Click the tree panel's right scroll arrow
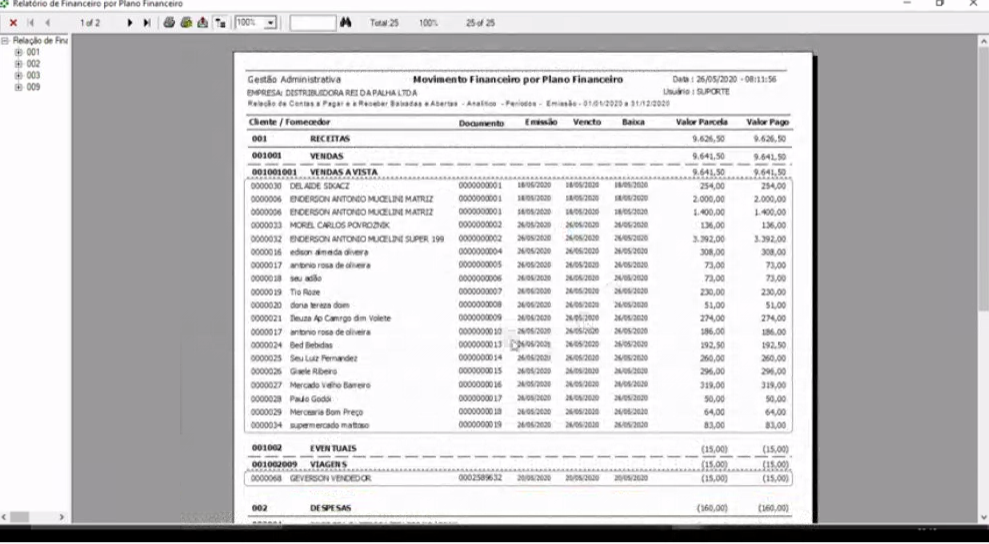 pos(61,517)
